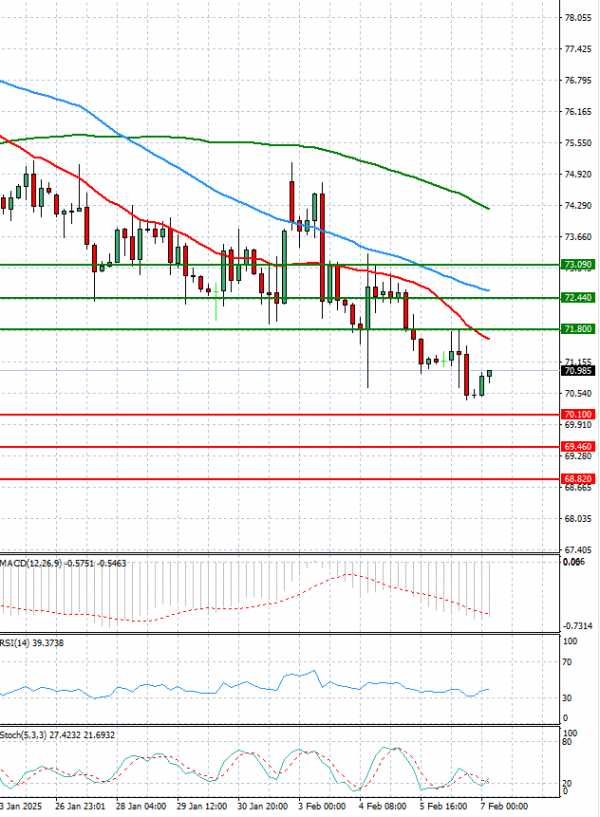Screen dimensions: 600x817
Task: Click the current price 70.985 label
Action: click(x=575, y=371)
